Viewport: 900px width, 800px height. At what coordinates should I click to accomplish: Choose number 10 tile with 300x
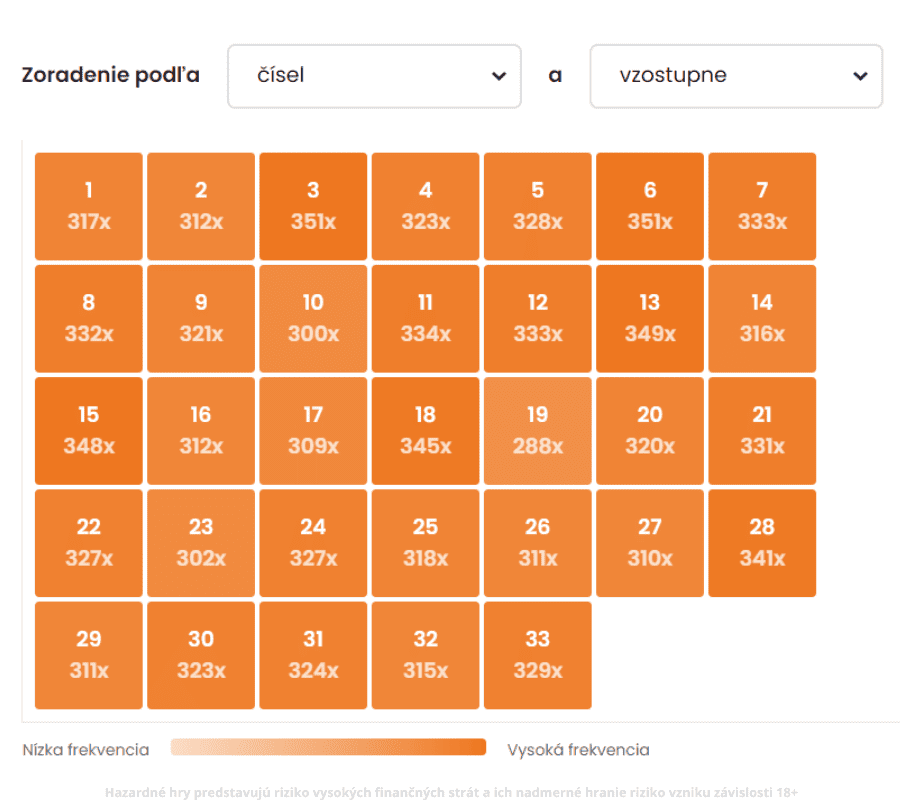pos(313,318)
